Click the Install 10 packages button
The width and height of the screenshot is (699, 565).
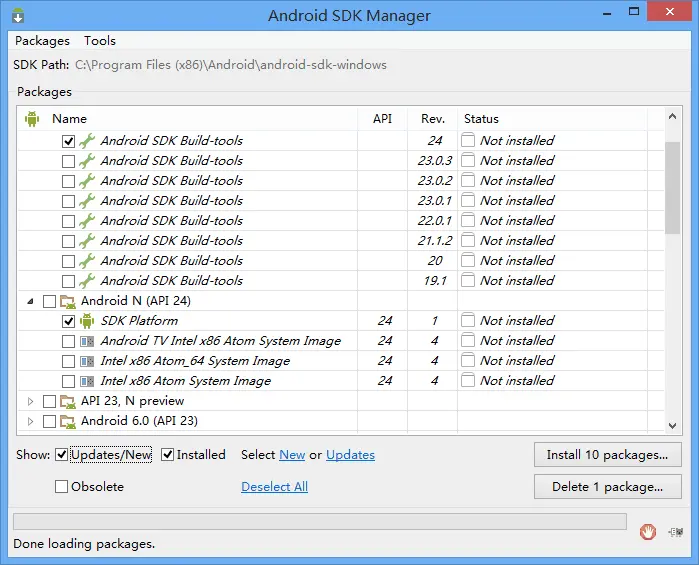608,455
